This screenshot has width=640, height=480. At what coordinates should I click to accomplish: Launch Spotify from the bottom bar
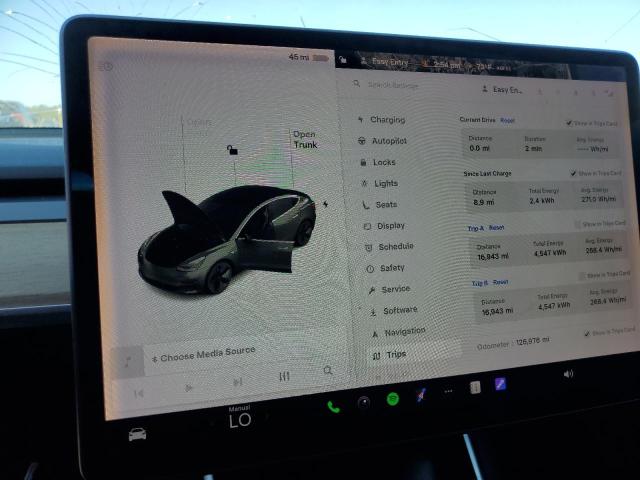click(393, 400)
